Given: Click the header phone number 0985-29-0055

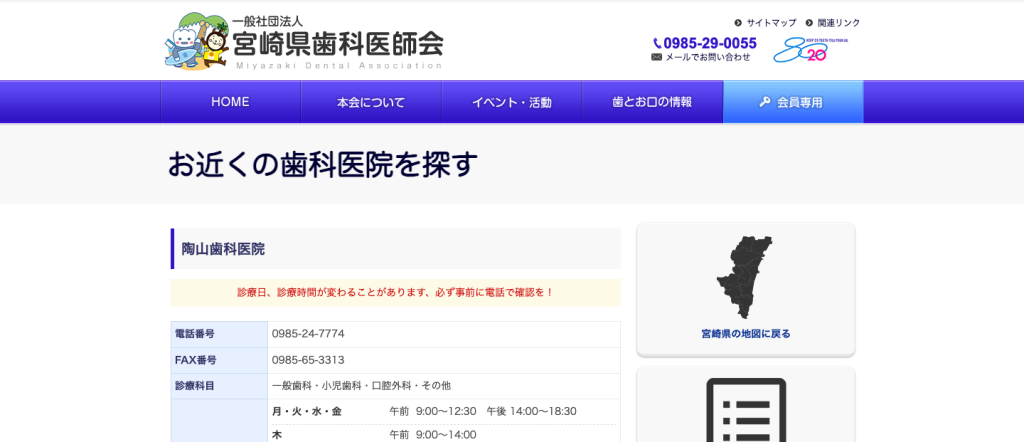Looking at the screenshot, I should click(x=710, y=43).
